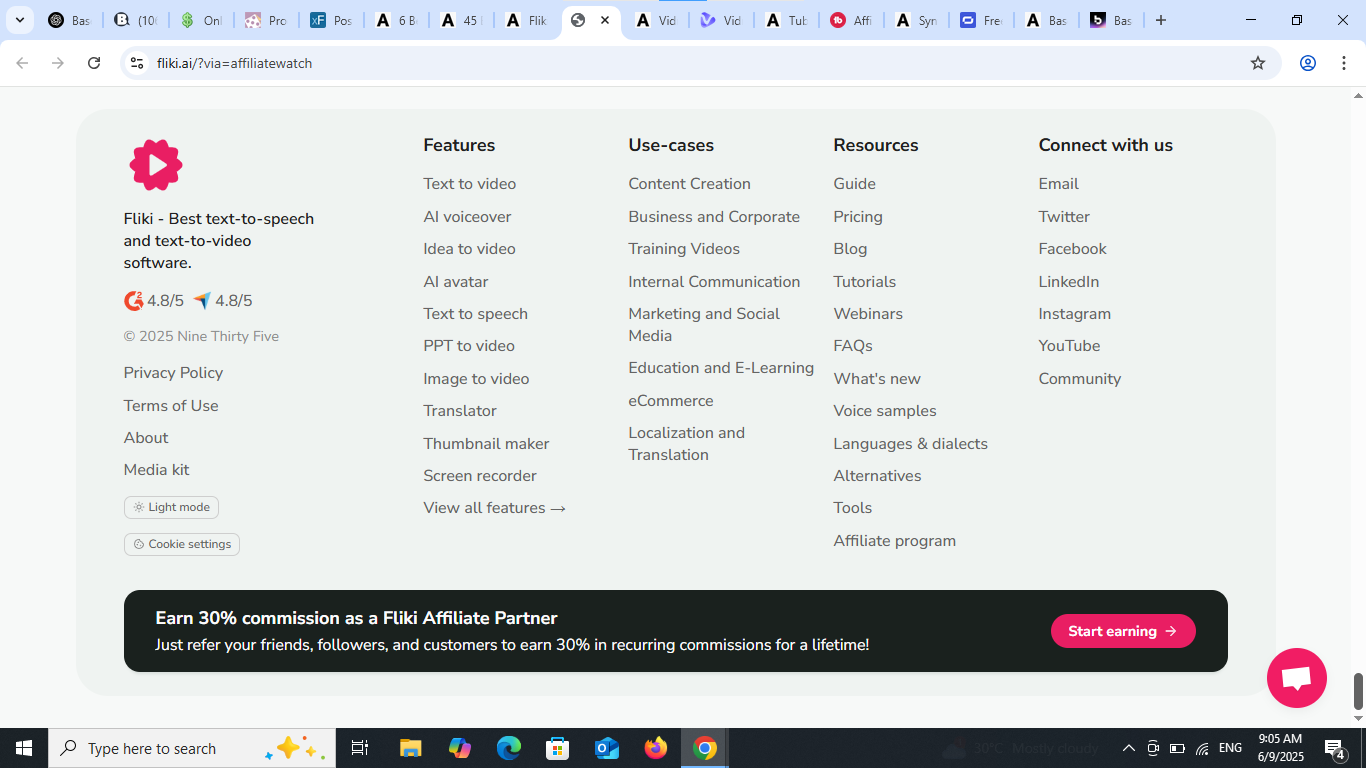The height and width of the screenshot is (768, 1366).
Task: Launch File Explorer from the taskbar
Action: pyautogui.click(x=411, y=748)
